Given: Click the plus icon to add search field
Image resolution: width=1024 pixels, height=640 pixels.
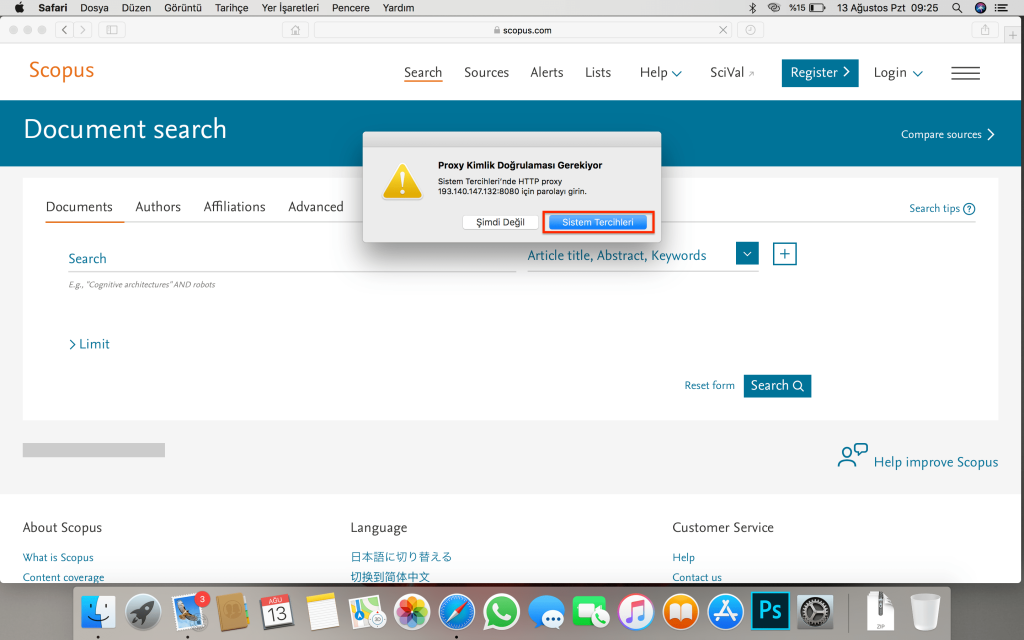Looking at the screenshot, I should 785,254.
